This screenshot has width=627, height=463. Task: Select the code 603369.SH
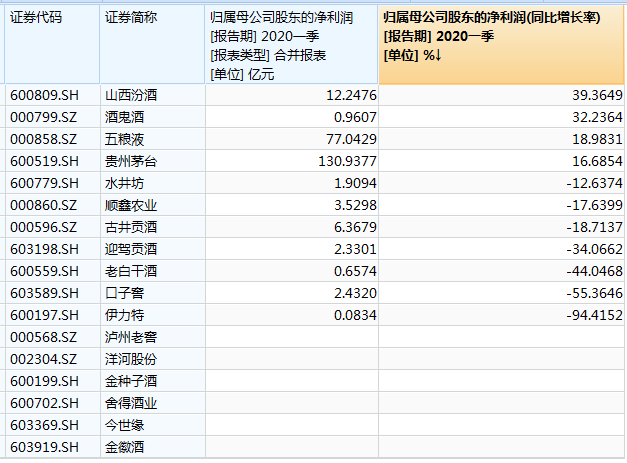coord(44,425)
